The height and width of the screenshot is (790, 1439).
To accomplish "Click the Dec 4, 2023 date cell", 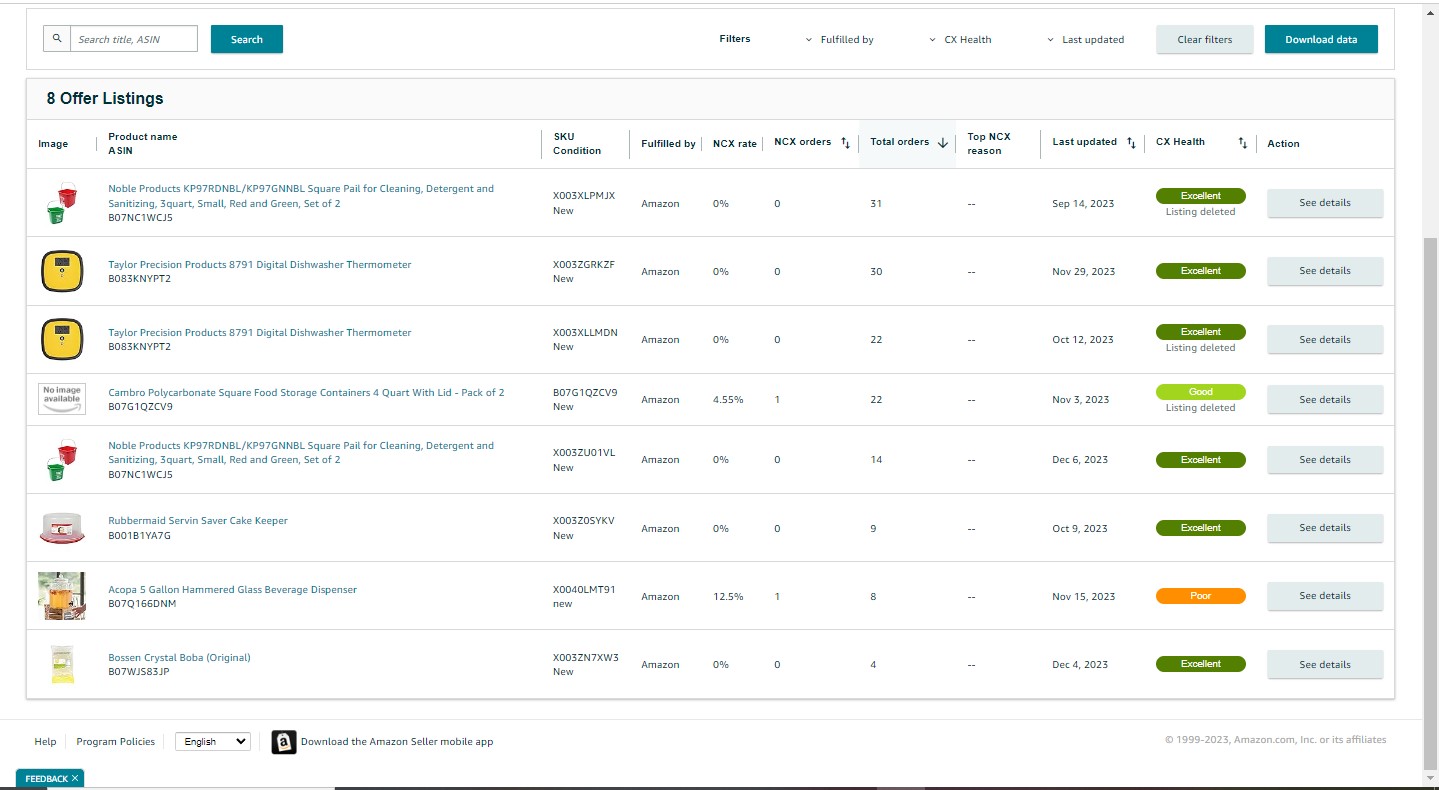I will point(1080,665).
